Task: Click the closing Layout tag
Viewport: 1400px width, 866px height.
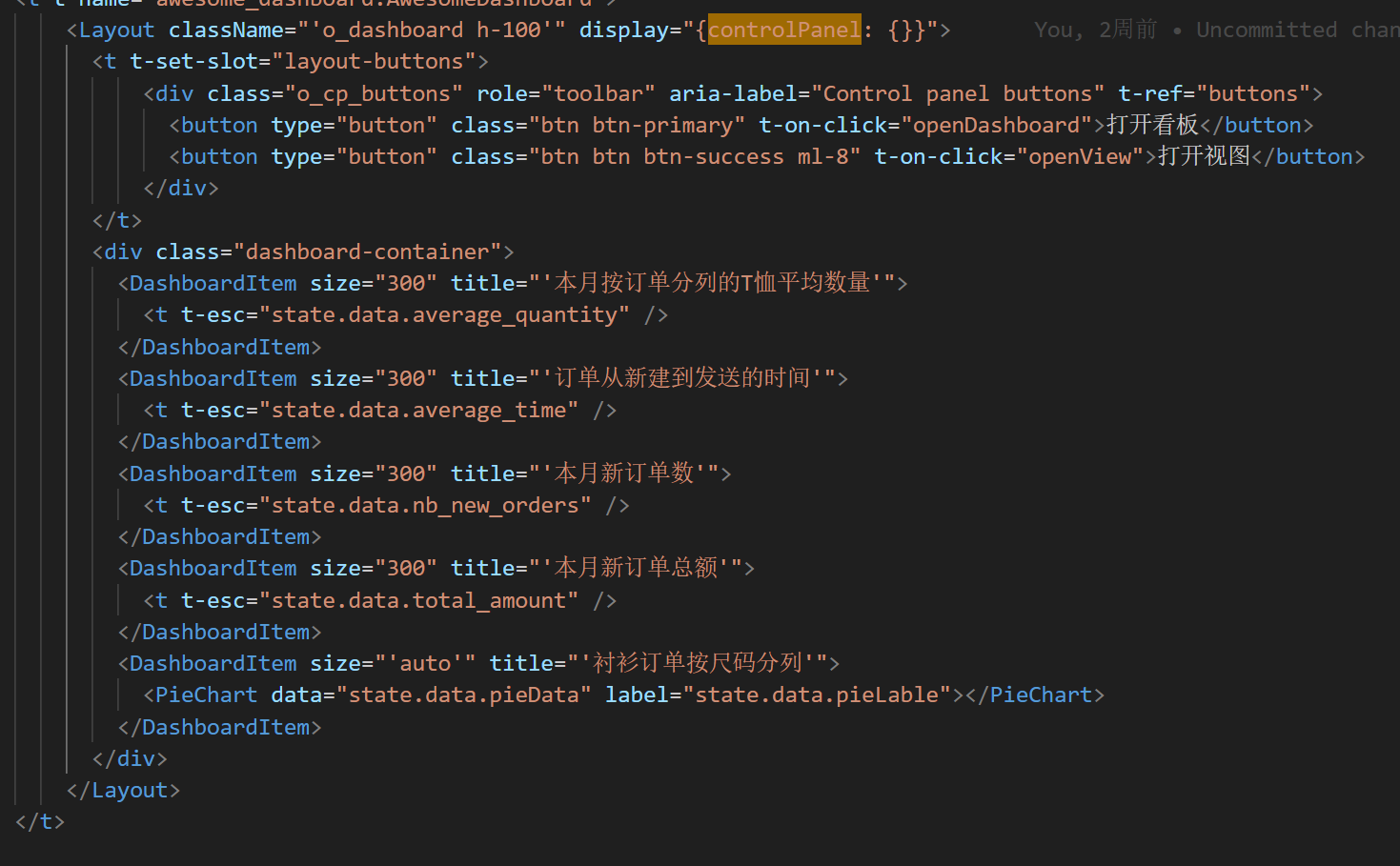Action: [123, 790]
